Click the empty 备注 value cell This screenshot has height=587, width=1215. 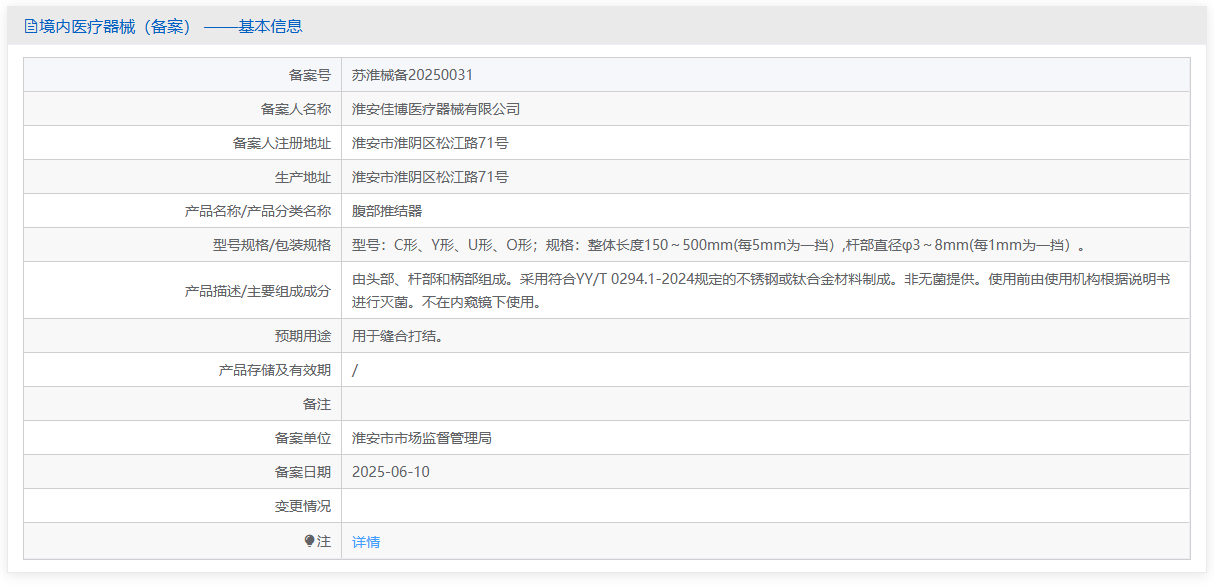coord(765,404)
